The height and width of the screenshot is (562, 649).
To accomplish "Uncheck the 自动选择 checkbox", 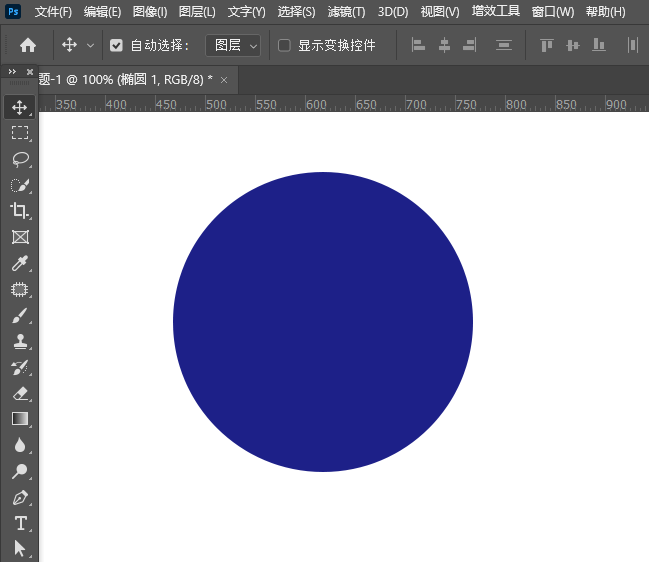I will [117, 45].
